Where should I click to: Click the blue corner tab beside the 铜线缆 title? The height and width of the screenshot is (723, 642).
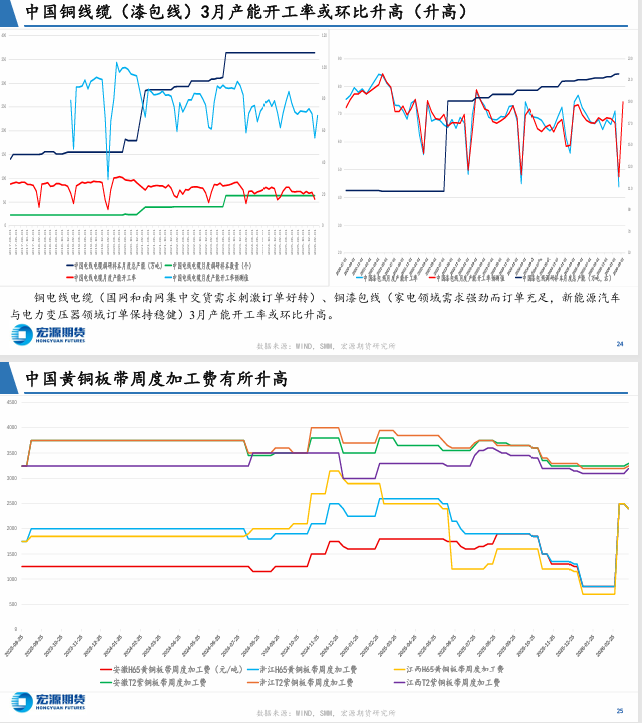click(9, 13)
